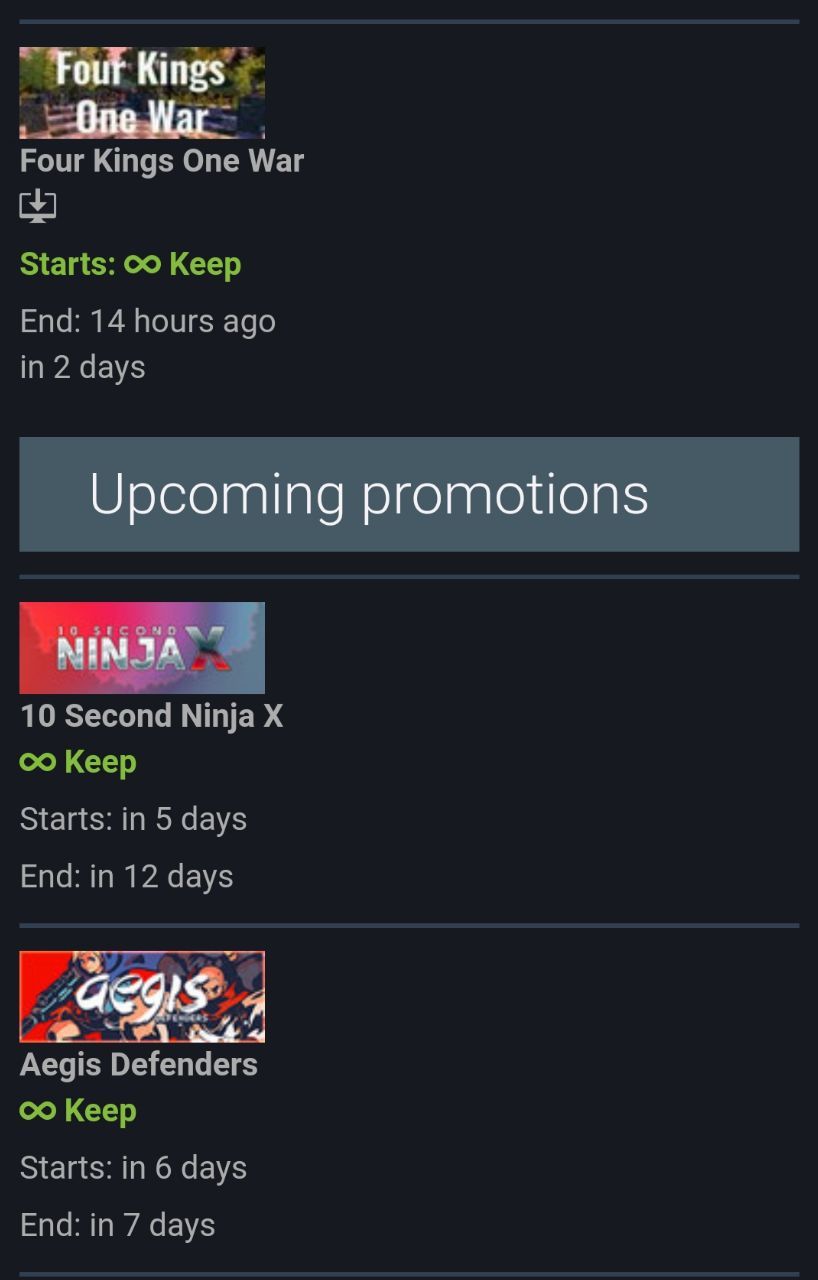Click the infinity icon under Aegis Defenders
The width and height of the screenshot is (818, 1280).
[38, 1111]
